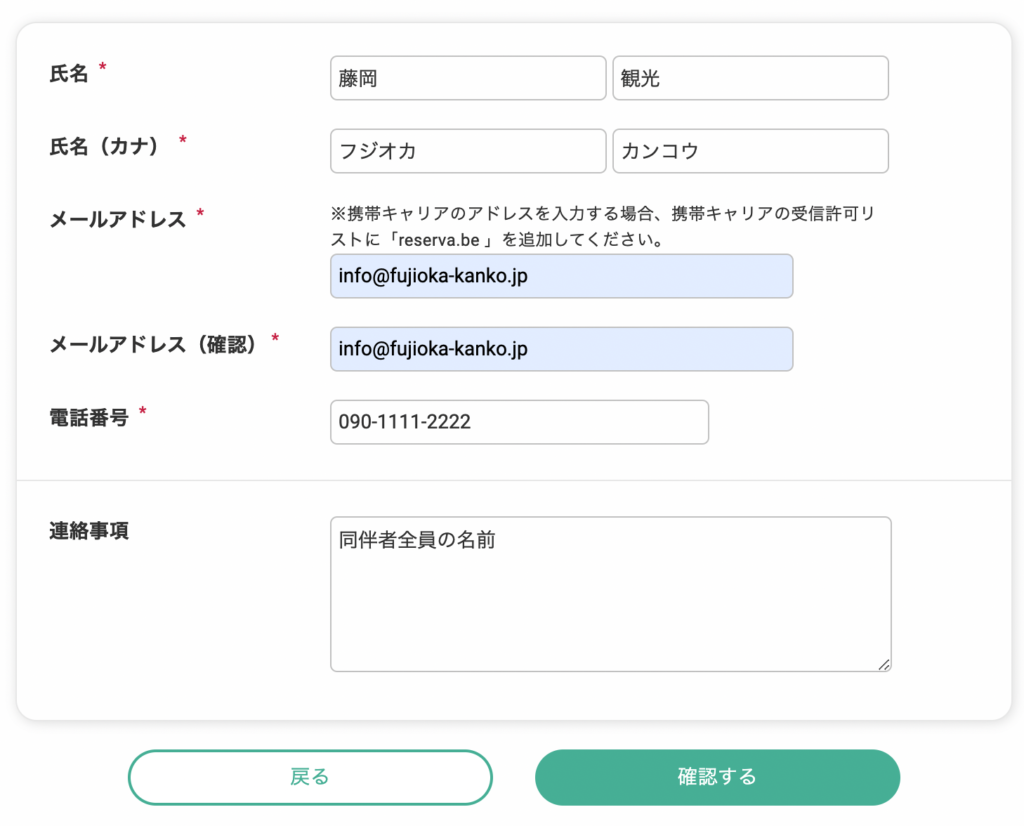Click the 氏名（カナ）field label

click(x=105, y=146)
